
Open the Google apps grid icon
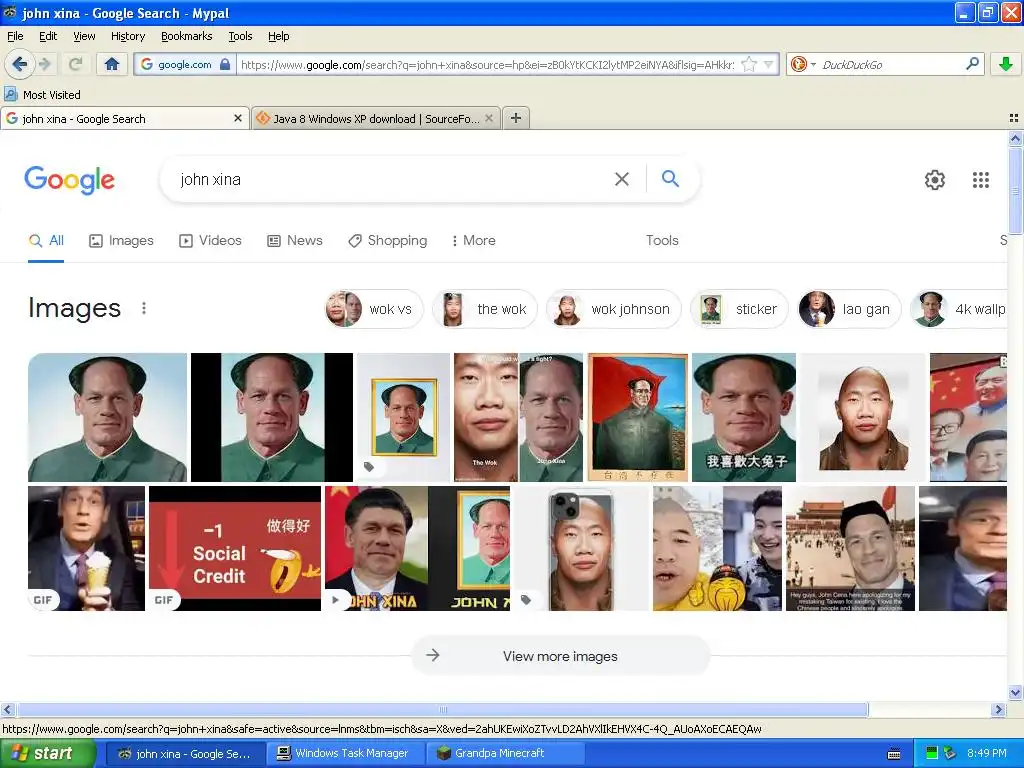[x=980, y=180]
